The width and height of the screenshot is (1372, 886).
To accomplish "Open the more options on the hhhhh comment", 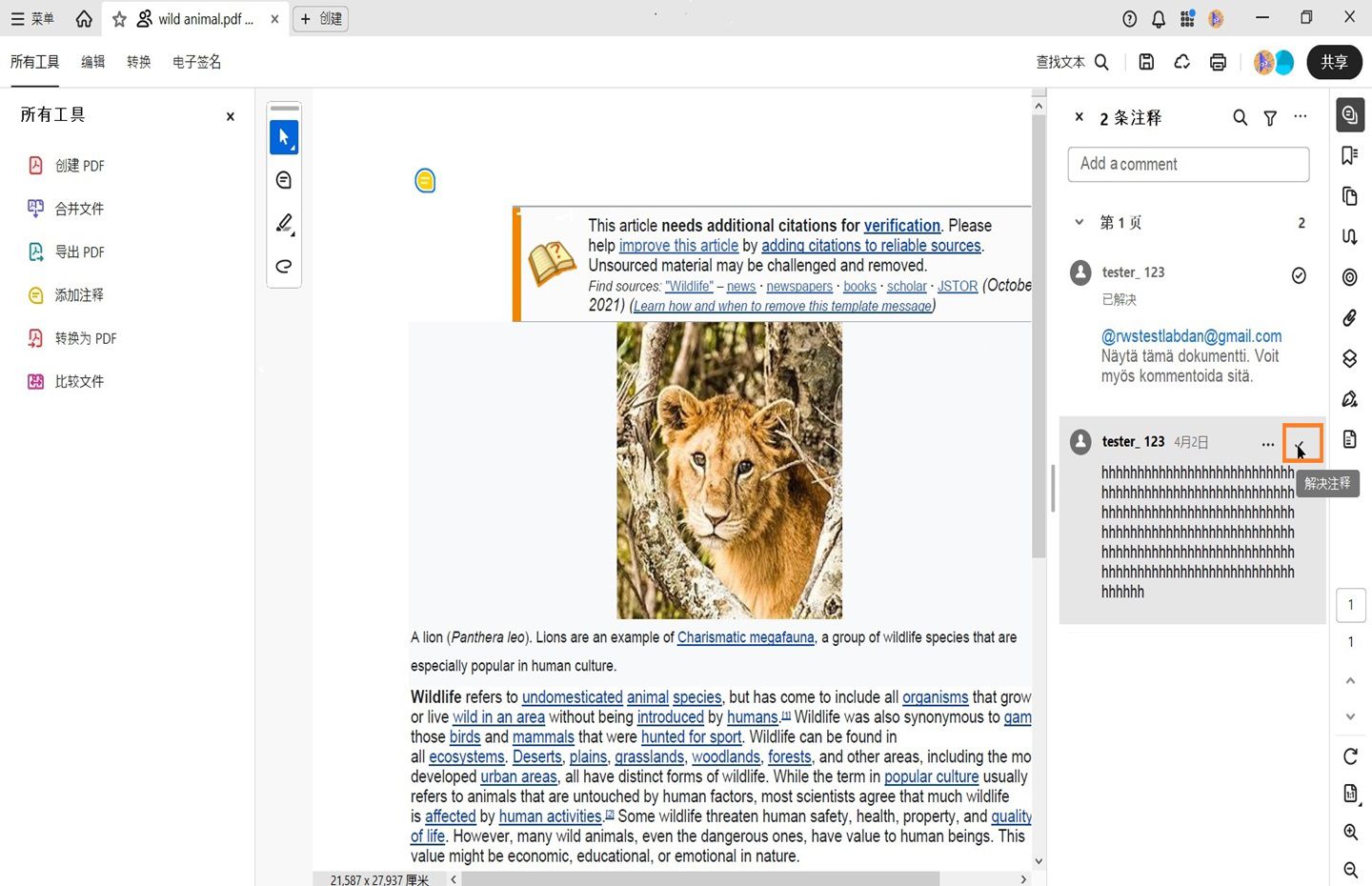I will click(x=1267, y=443).
